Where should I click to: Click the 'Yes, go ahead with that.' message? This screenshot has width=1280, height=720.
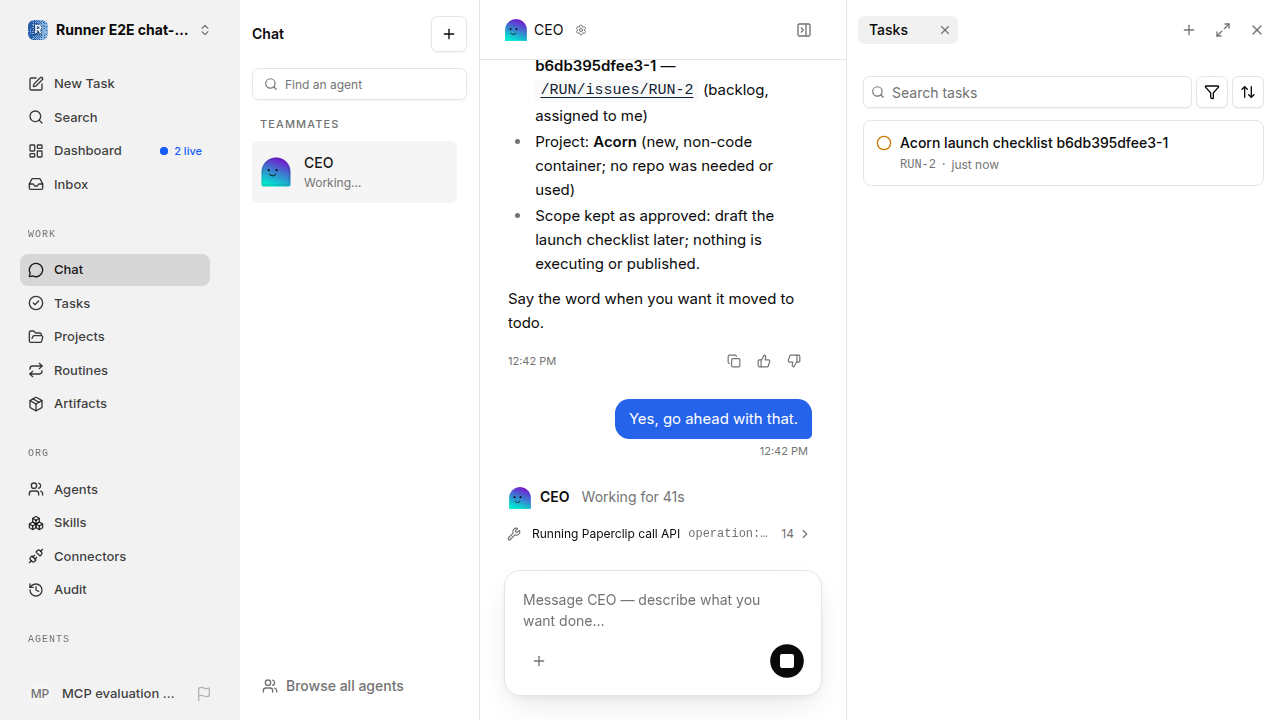click(713, 419)
